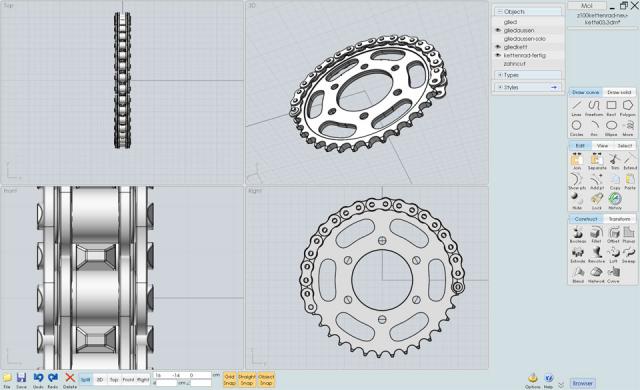This screenshot has height=390, width=640.
Task: Pick the Polygon drawing tool
Action: (x=628, y=108)
